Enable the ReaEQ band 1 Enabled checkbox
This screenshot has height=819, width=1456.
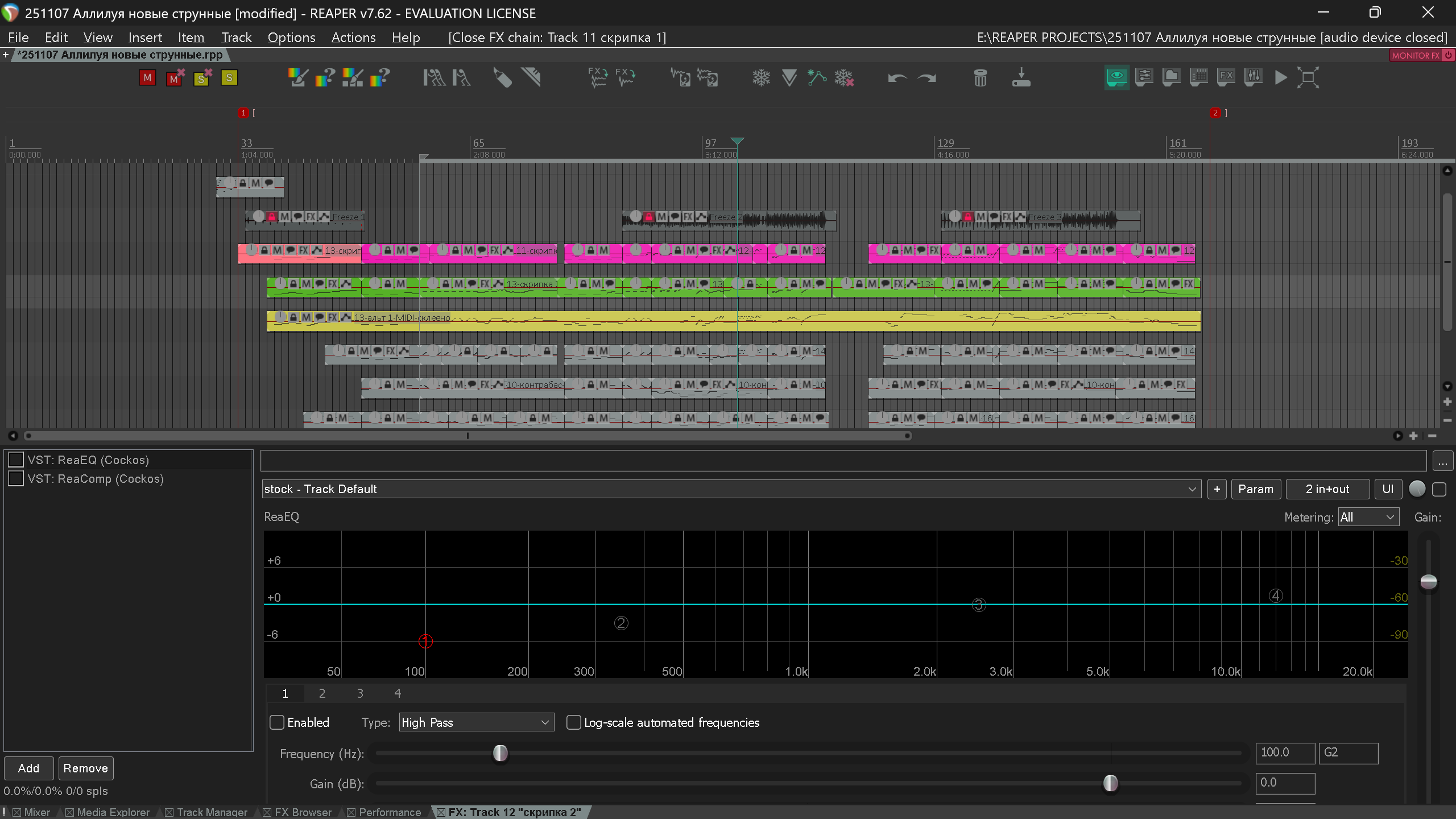(277, 722)
